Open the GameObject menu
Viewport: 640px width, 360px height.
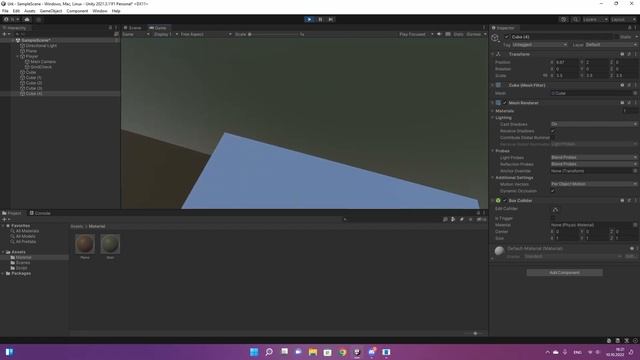pos(51,11)
